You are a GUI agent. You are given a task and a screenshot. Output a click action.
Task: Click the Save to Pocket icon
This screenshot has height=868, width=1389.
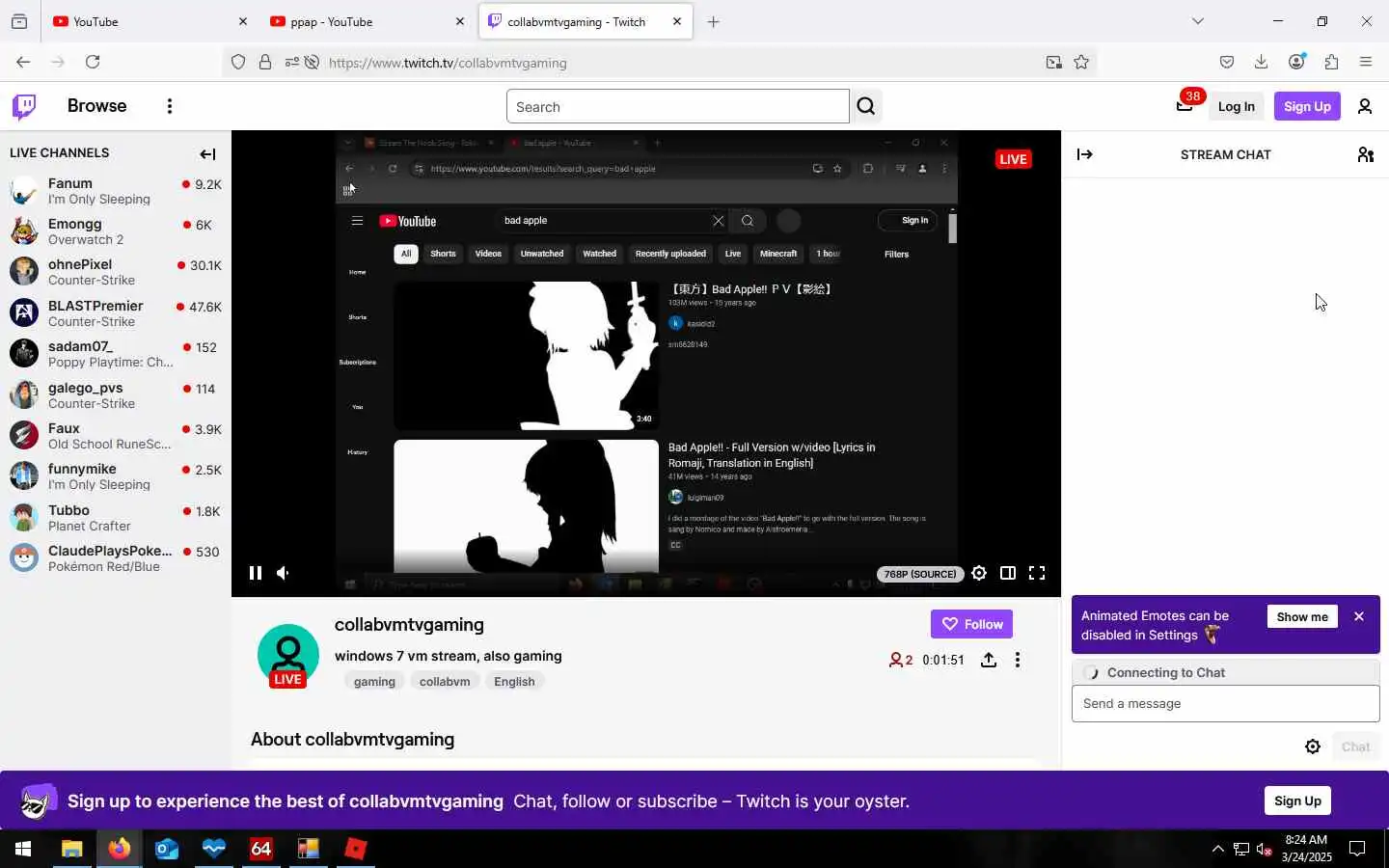tap(1226, 62)
